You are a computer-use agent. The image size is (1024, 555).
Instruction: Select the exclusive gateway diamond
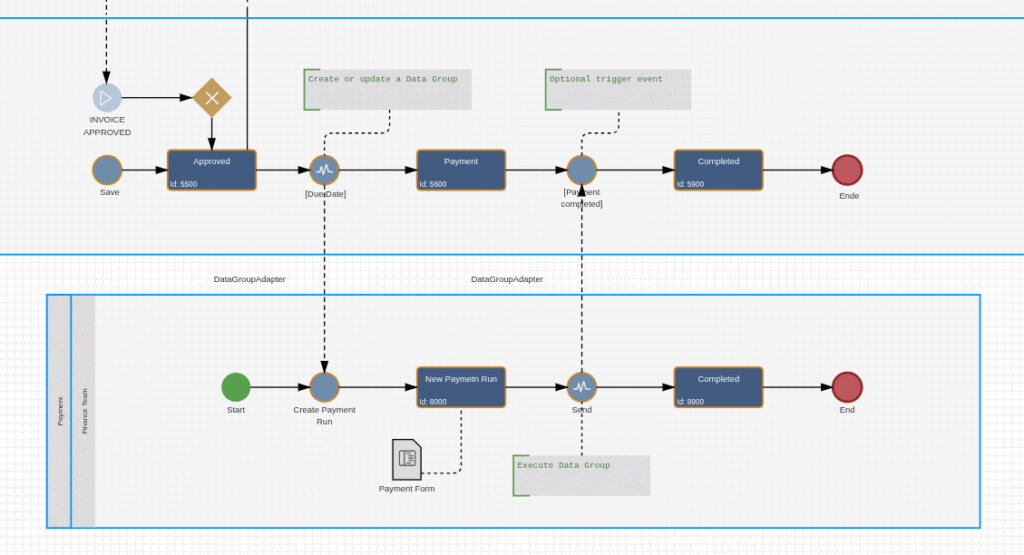tap(211, 98)
